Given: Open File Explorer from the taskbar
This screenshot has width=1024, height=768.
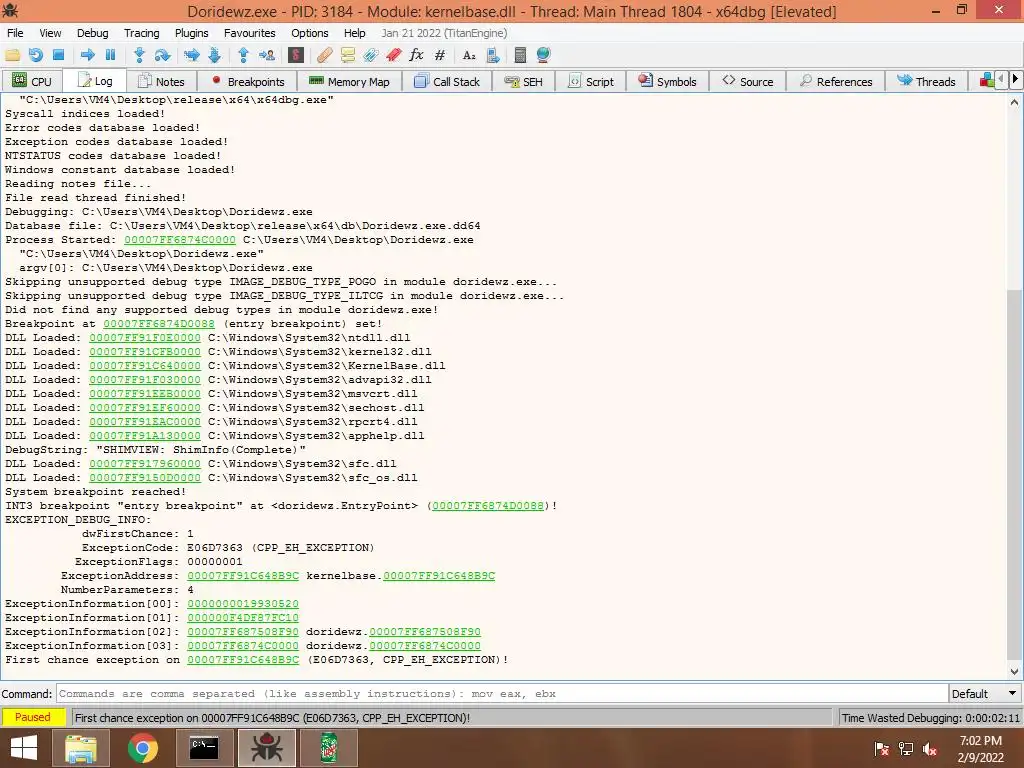Looking at the screenshot, I should [81, 748].
